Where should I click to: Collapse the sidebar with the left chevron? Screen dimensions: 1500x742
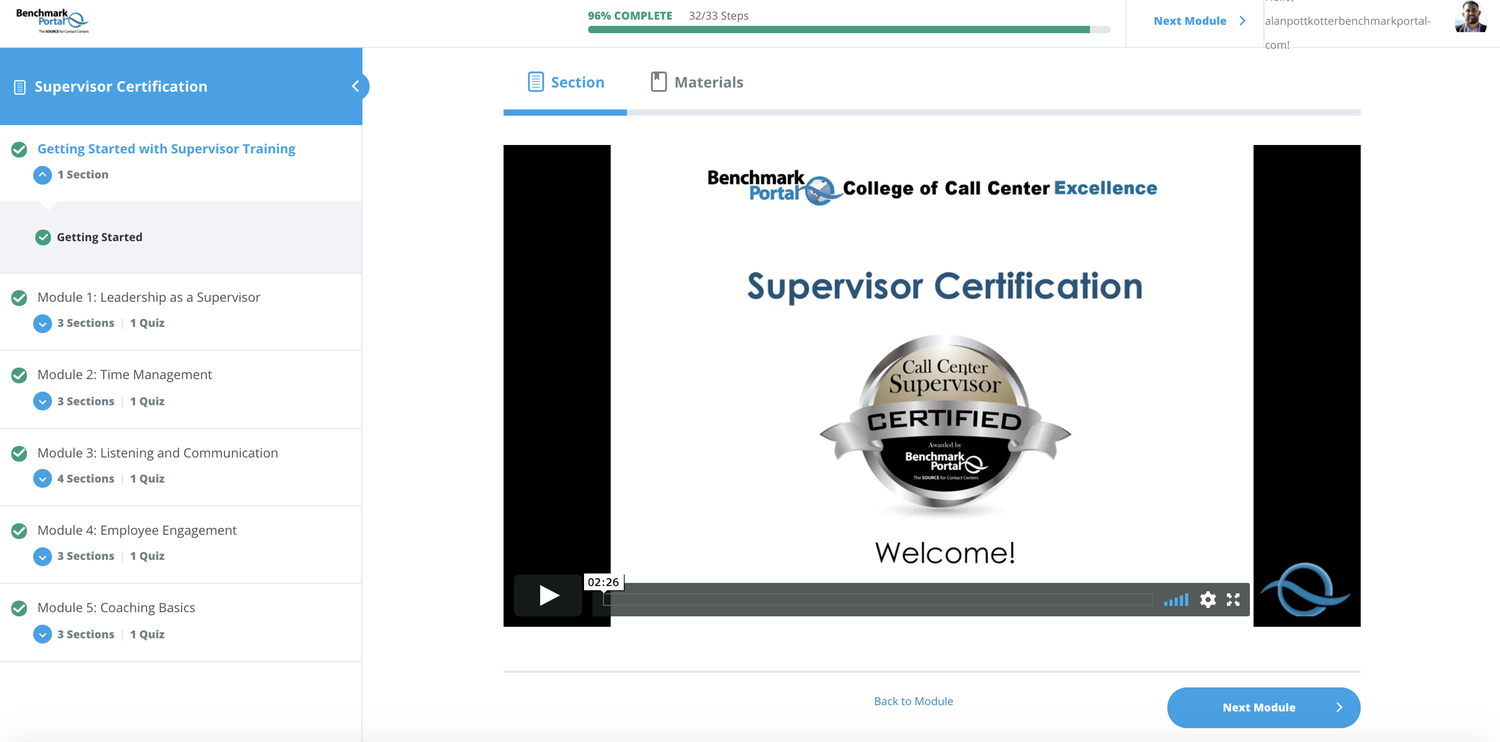click(355, 87)
